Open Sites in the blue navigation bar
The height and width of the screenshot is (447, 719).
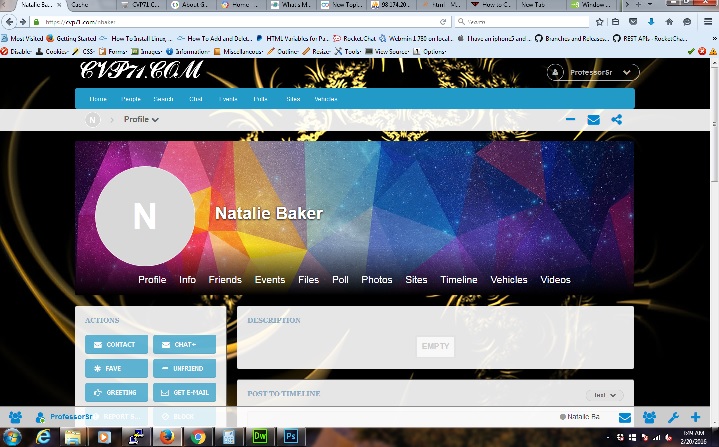(293, 99)
